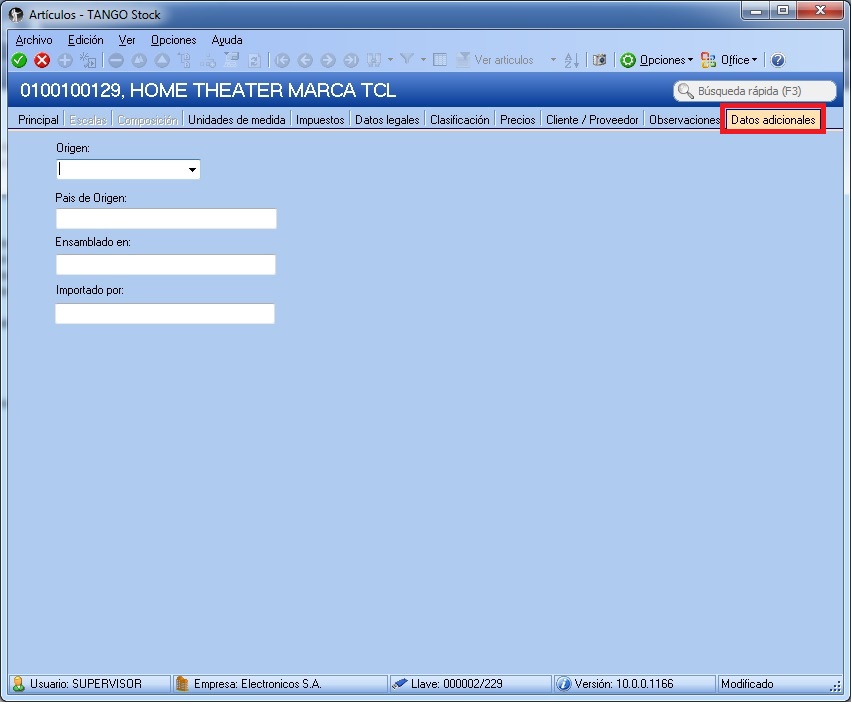Expand the binoculars search dropdown arrow

coord(390,60)
